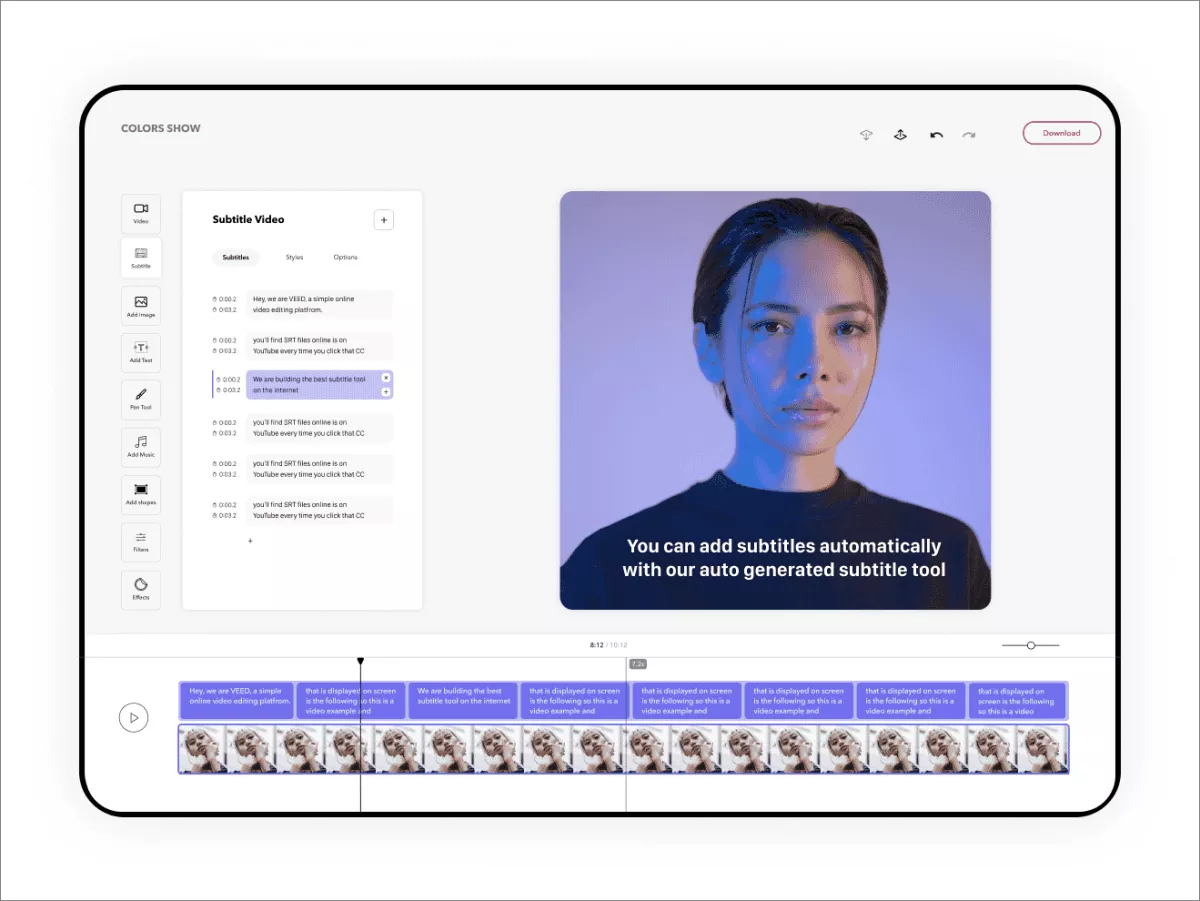Open the Effects panel
The width and height of the screenshot is (1200, 901).
point(141,588)
